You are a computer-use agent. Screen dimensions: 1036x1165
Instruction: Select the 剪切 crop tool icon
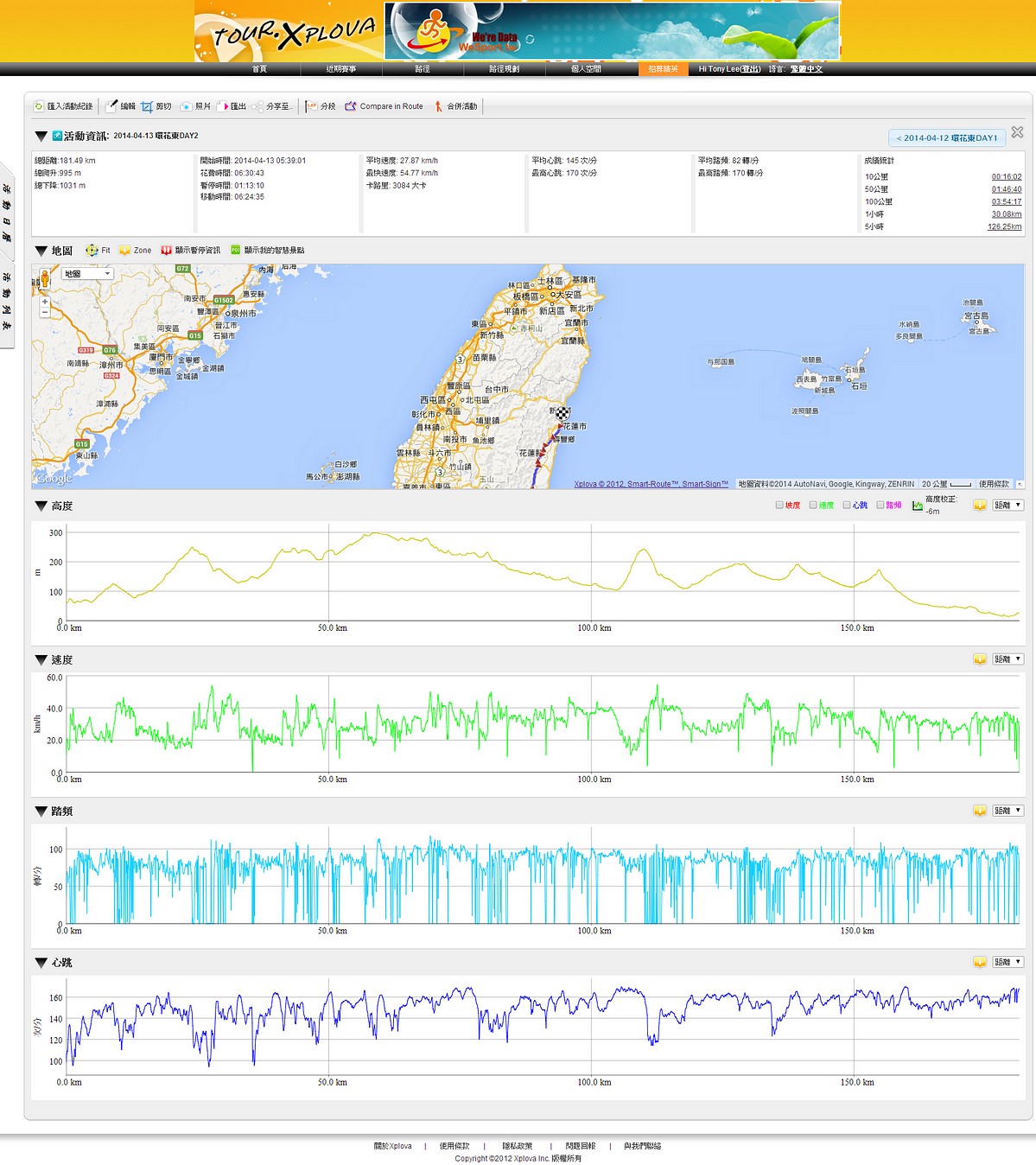click(x=147, y=106)
